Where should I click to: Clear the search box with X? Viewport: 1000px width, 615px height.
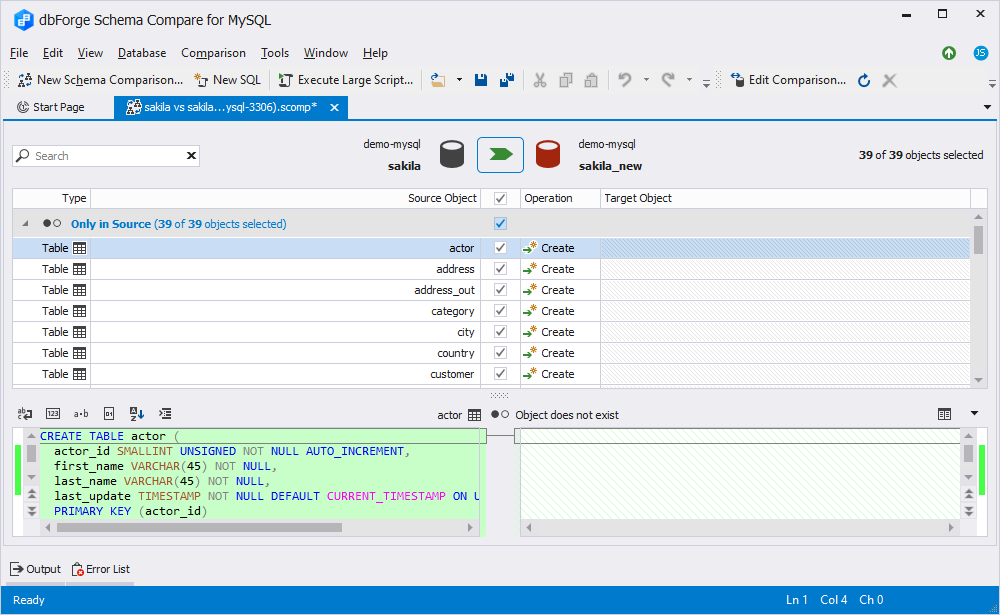click(x=191, y=156)
